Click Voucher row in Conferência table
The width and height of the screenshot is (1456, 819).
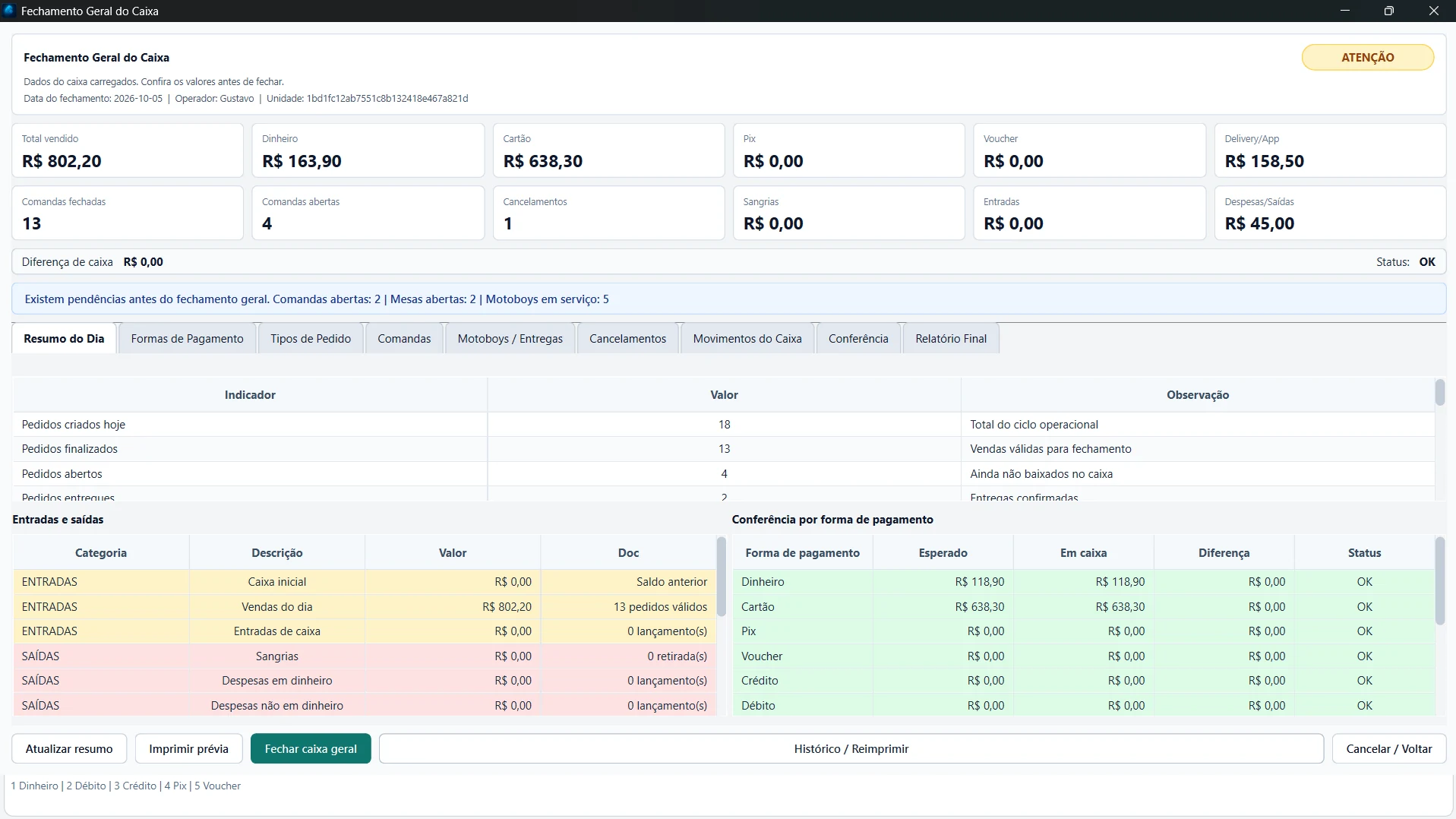coord(1084,656)
